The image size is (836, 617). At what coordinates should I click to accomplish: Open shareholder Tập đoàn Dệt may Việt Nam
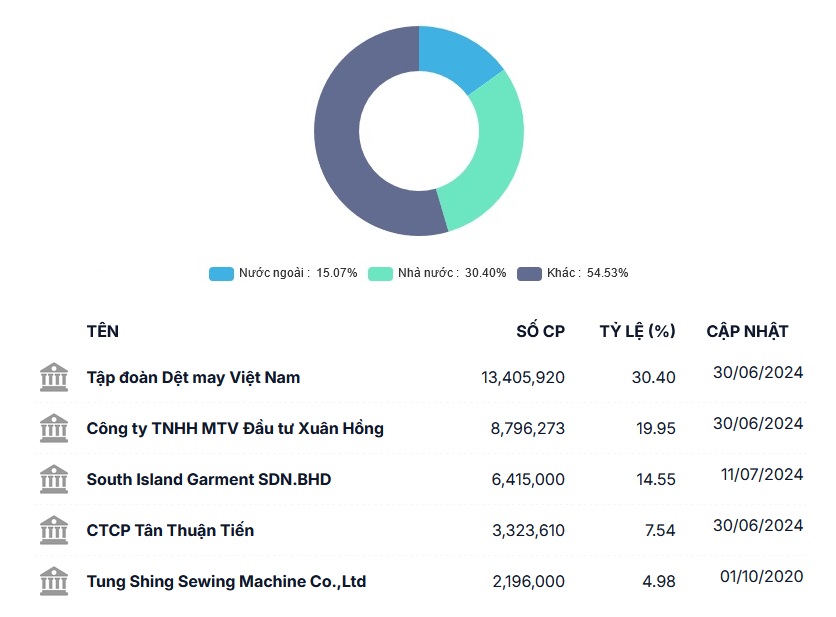194,378
